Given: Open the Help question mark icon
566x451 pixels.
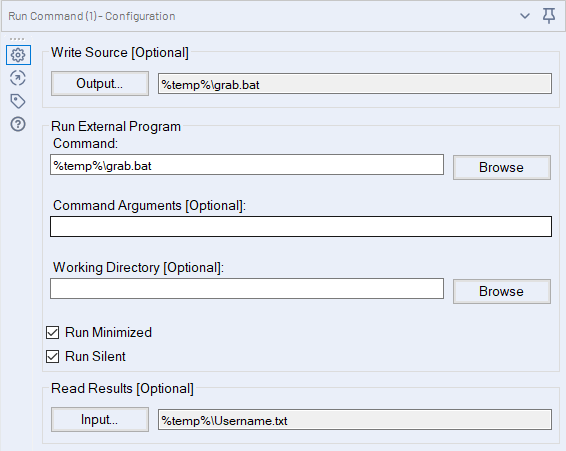Looking at the screenshot, I should pyautogui.click(x=18, y=124).
